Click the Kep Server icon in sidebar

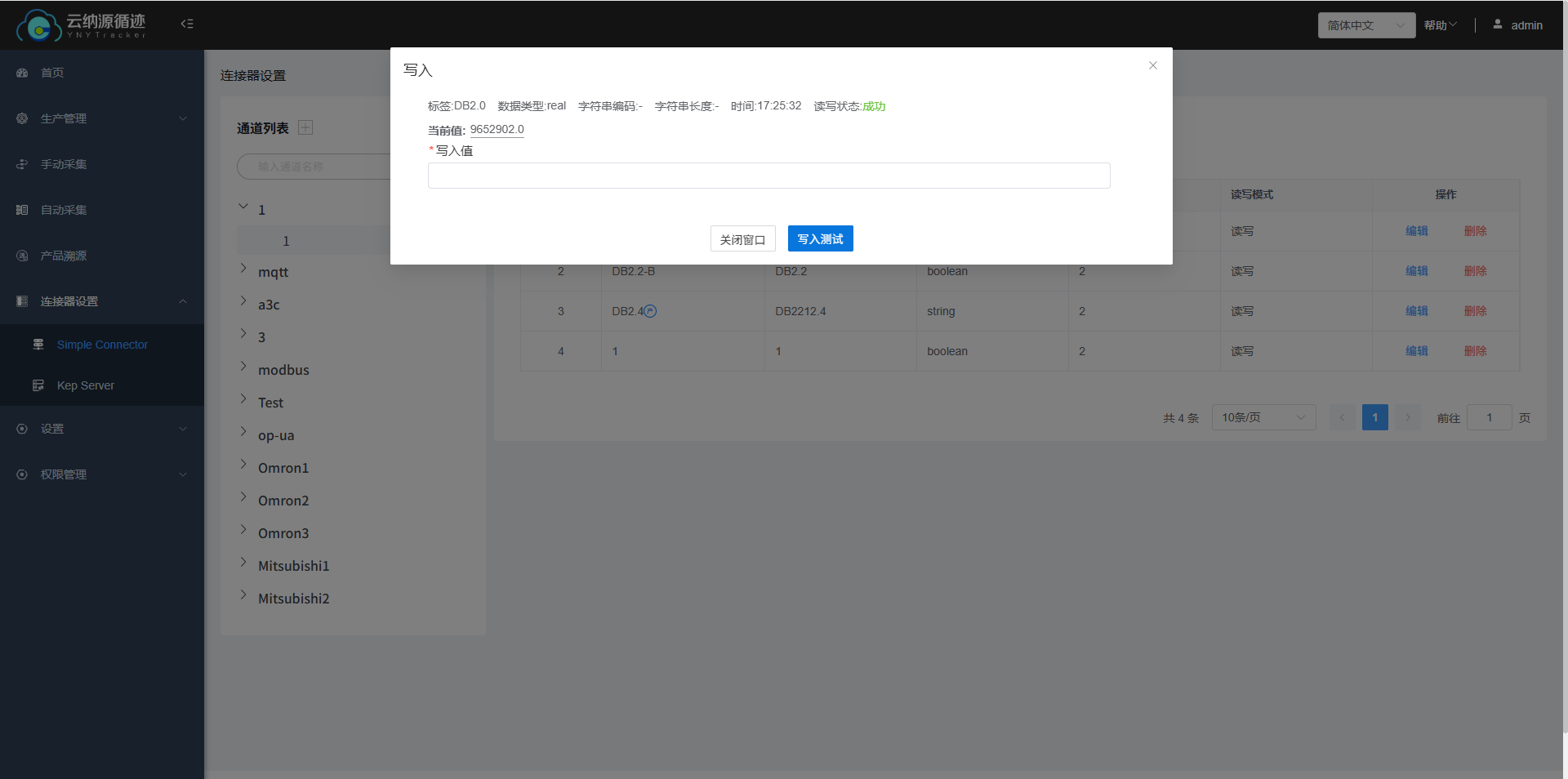click(x=38, y=385)
